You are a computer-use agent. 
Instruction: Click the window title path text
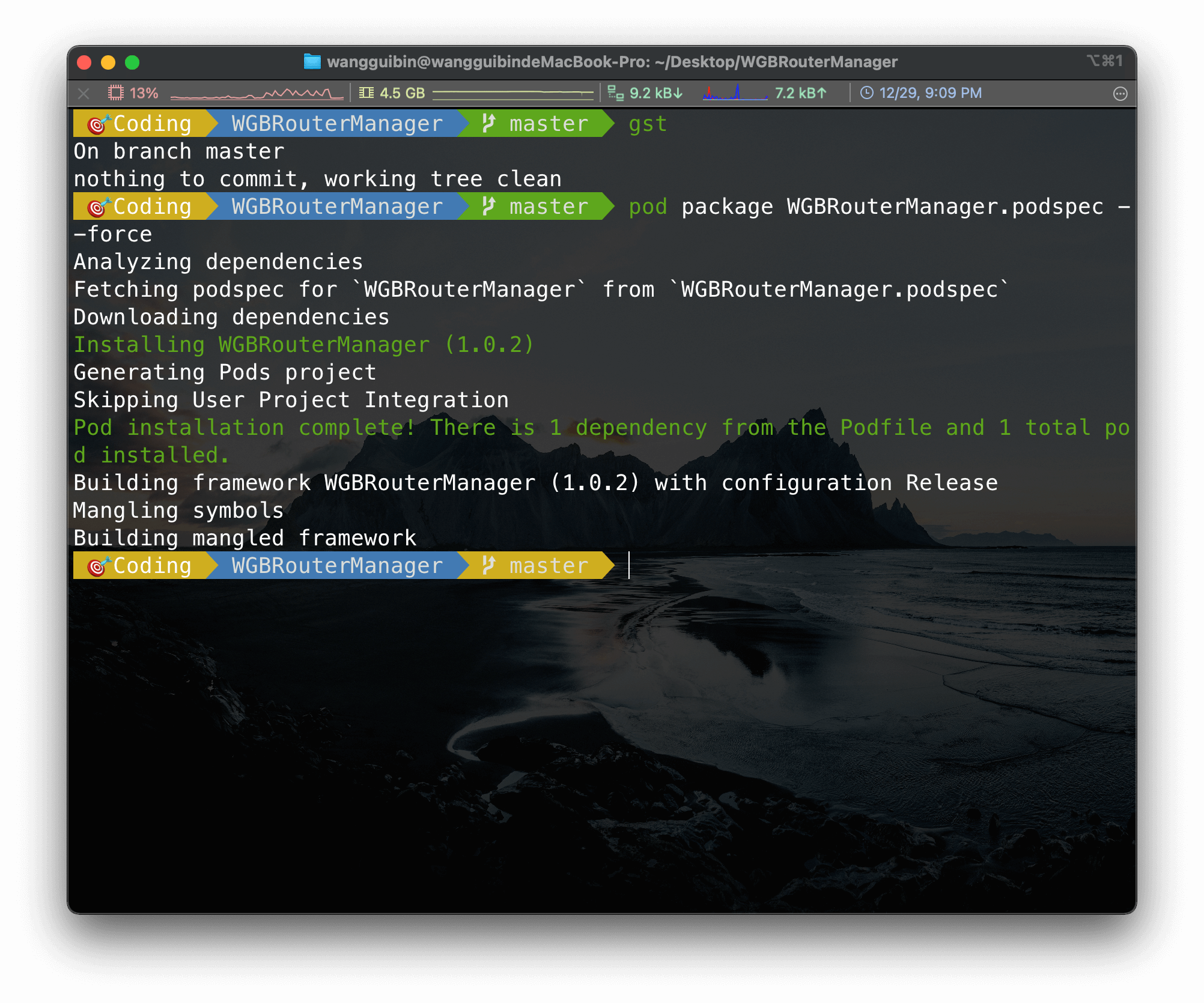coord(612,62)
